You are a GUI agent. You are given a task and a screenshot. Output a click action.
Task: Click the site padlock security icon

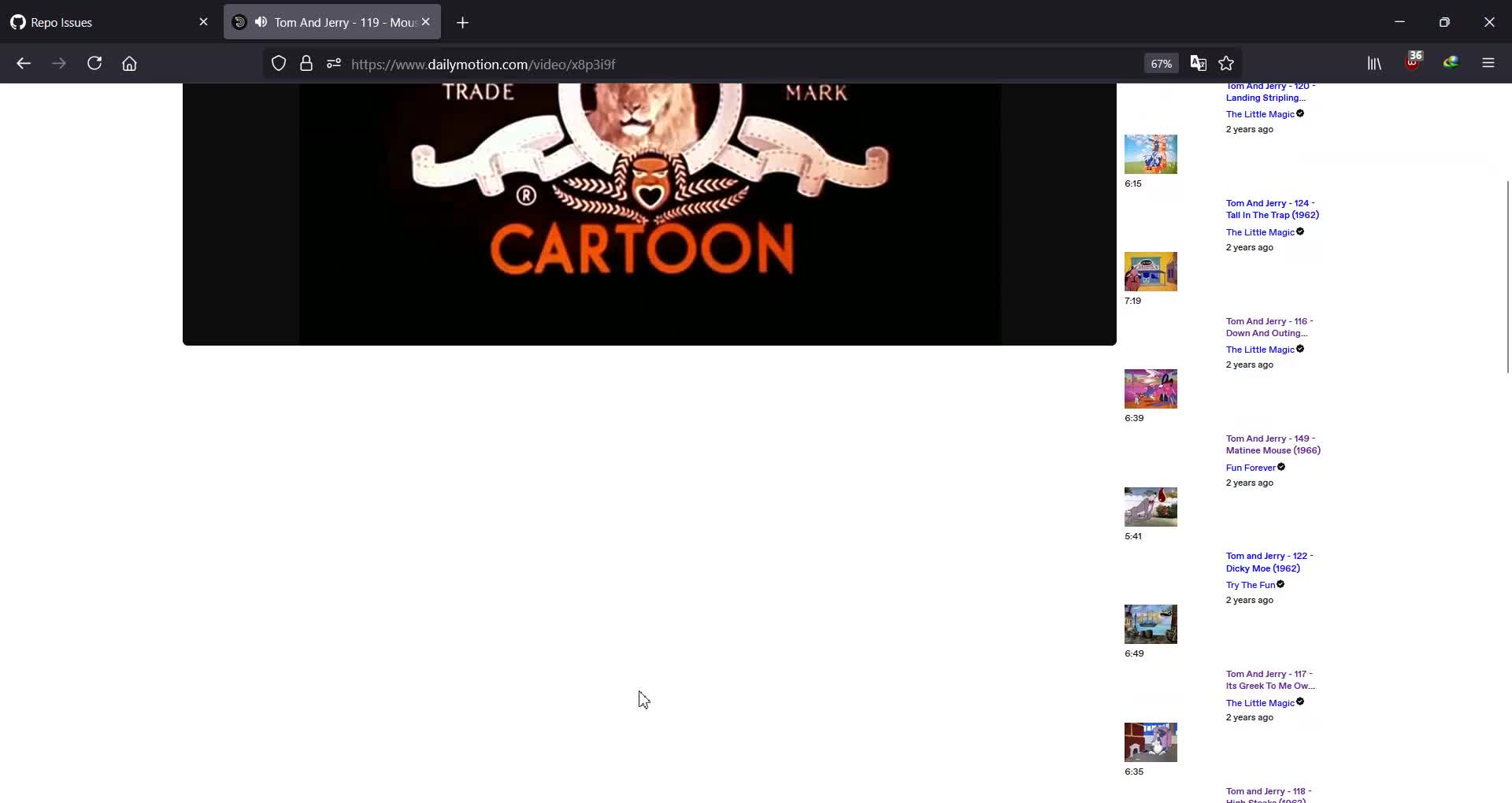[x=306, y=64]
